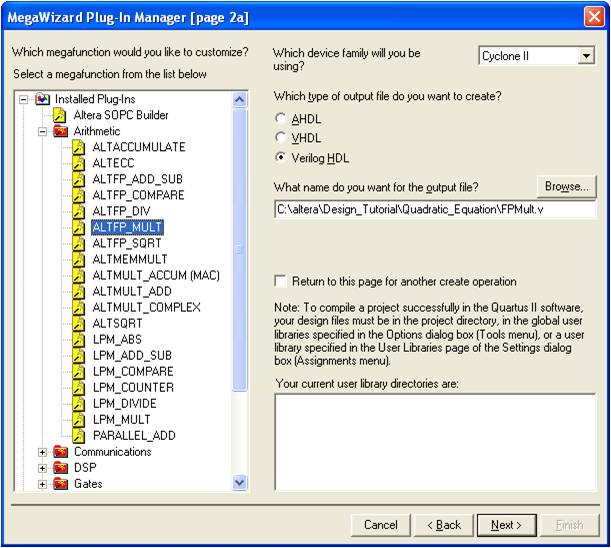Screen dimensions: 611x548
Task: Select ALTFP_DIV in the megafunction list
Action: coord(121,211)
